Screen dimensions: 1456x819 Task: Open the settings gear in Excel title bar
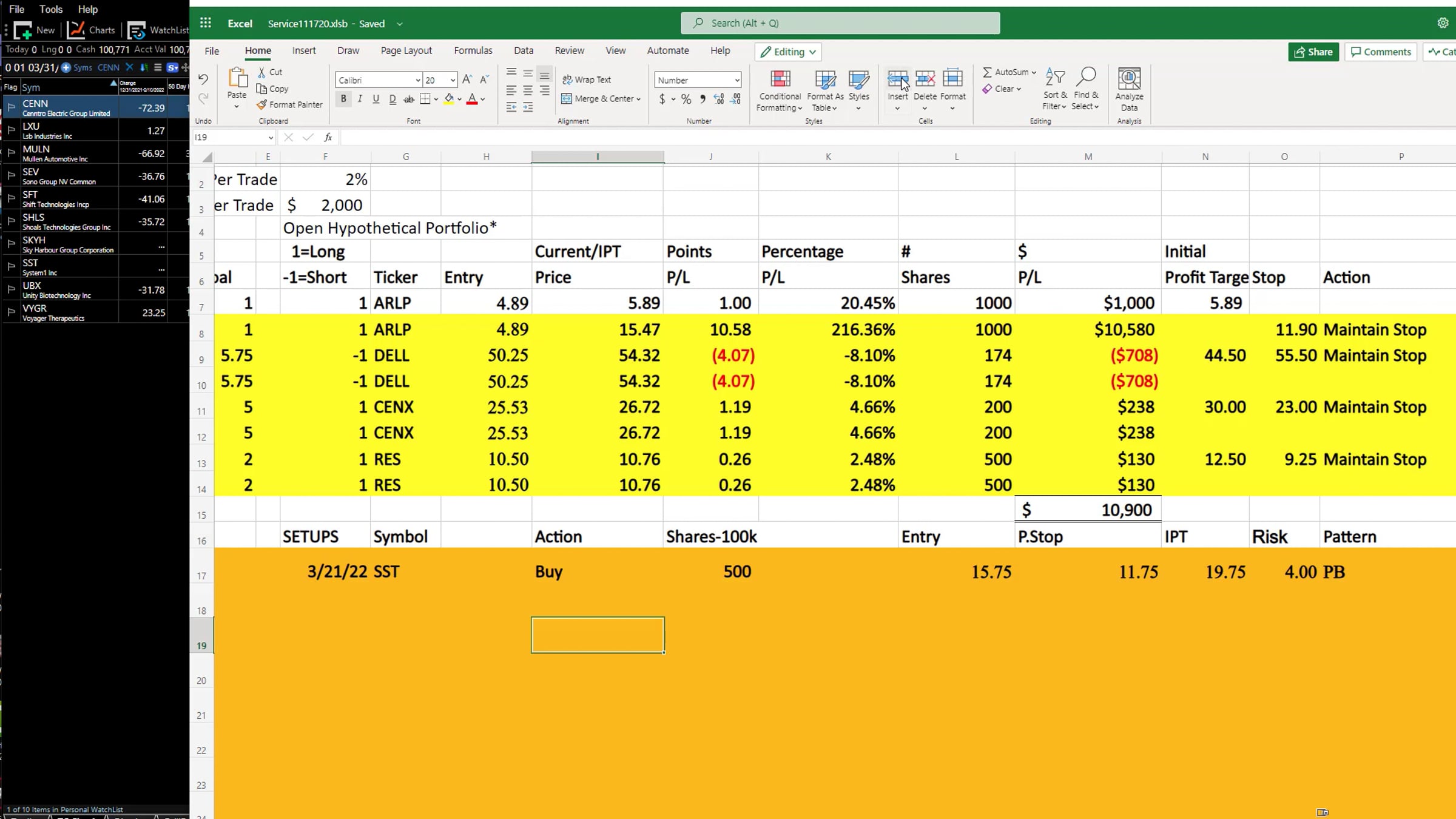pyautogui.click(x=1443, y=23)
